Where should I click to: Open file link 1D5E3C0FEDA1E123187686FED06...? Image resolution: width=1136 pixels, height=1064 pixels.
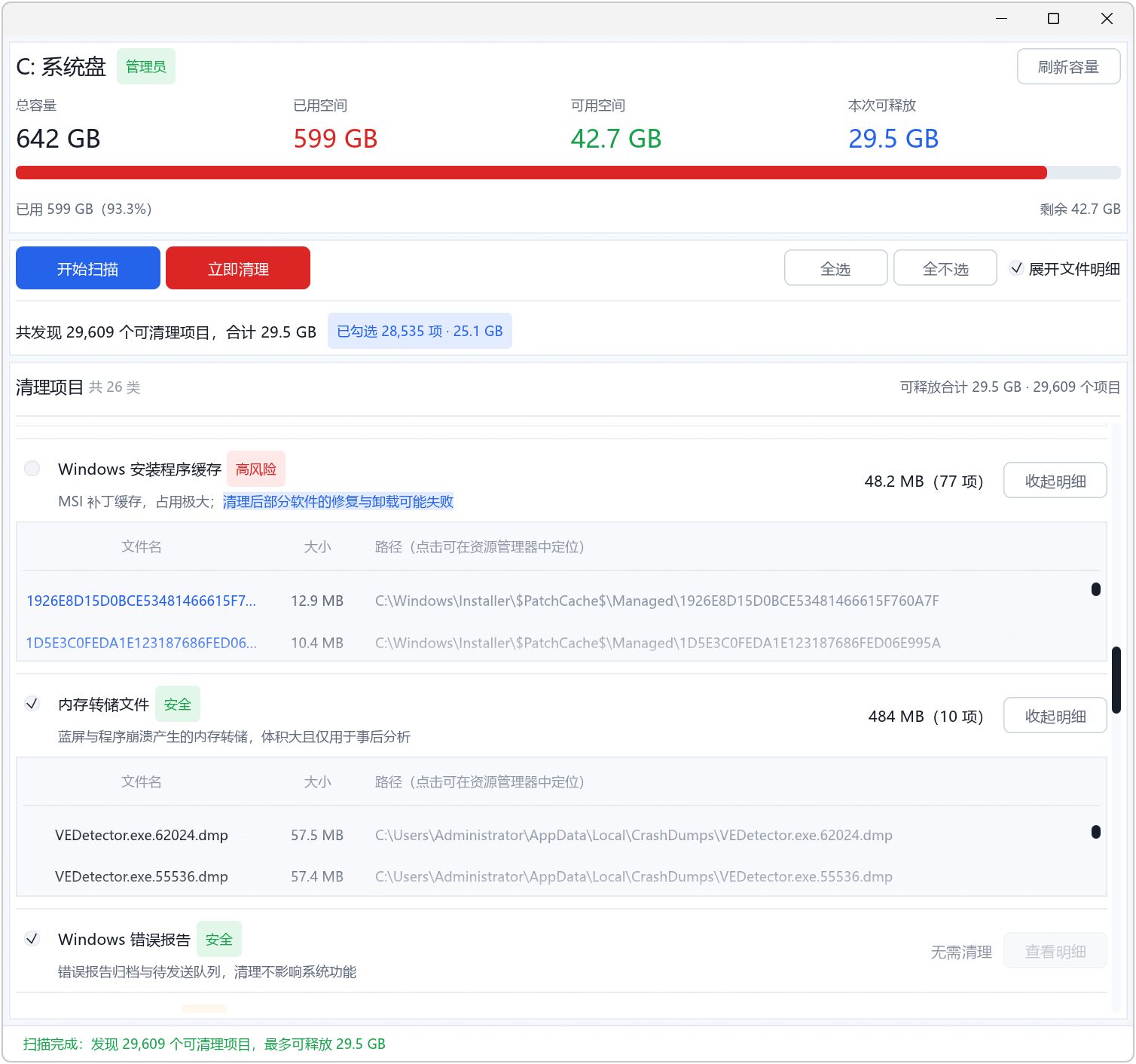coord(142,643)
